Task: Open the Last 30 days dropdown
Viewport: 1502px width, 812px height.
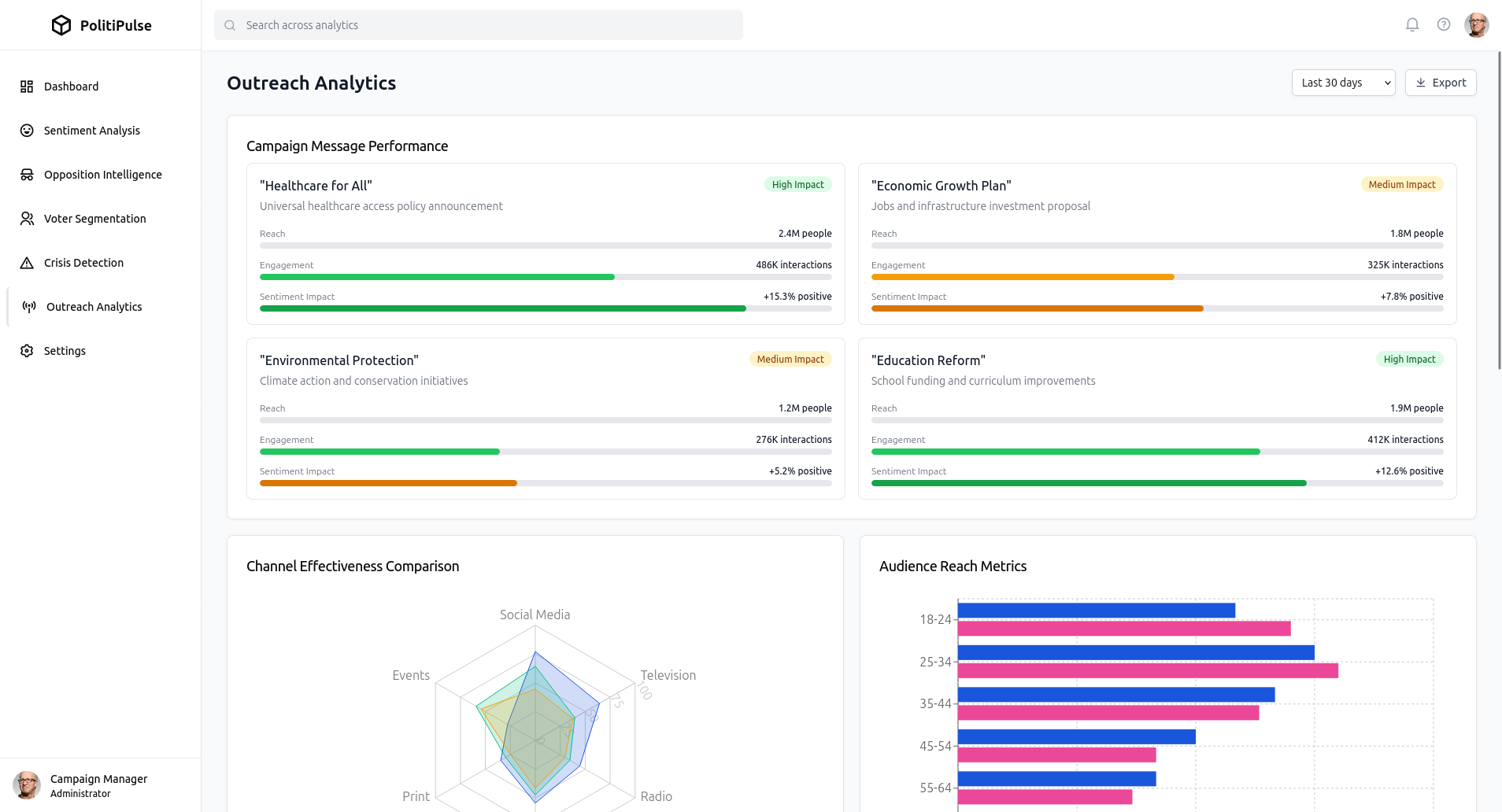Action: point(1343,83)
